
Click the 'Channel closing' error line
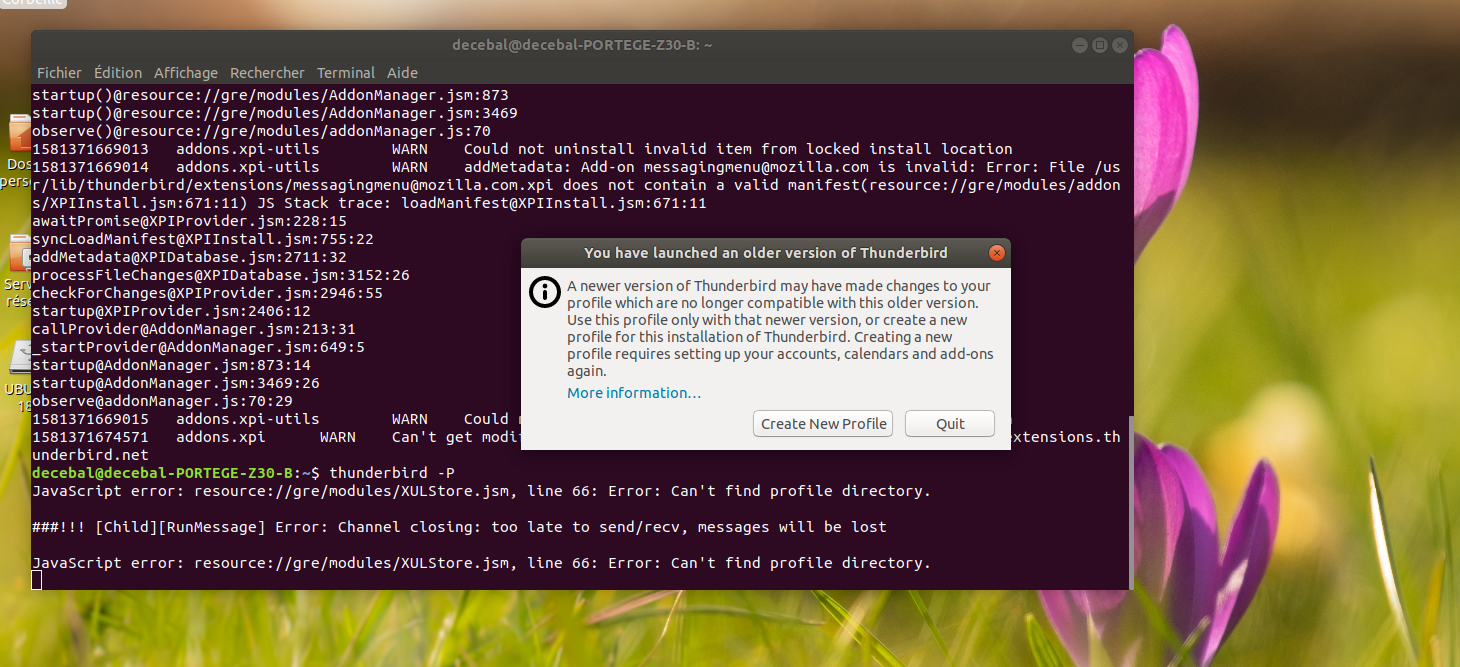pos(459,527)
